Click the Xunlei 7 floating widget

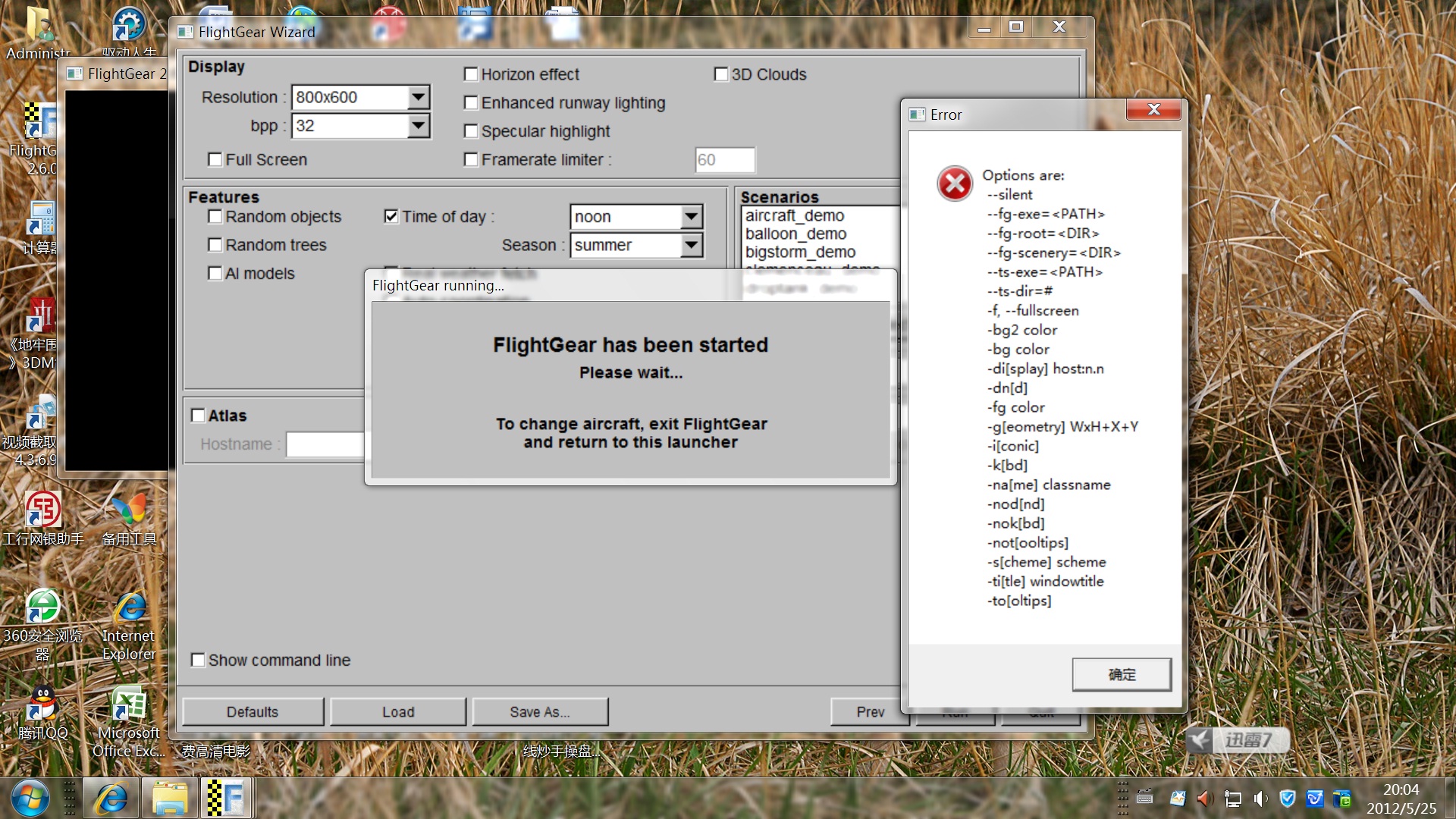tap(1238, 739)
